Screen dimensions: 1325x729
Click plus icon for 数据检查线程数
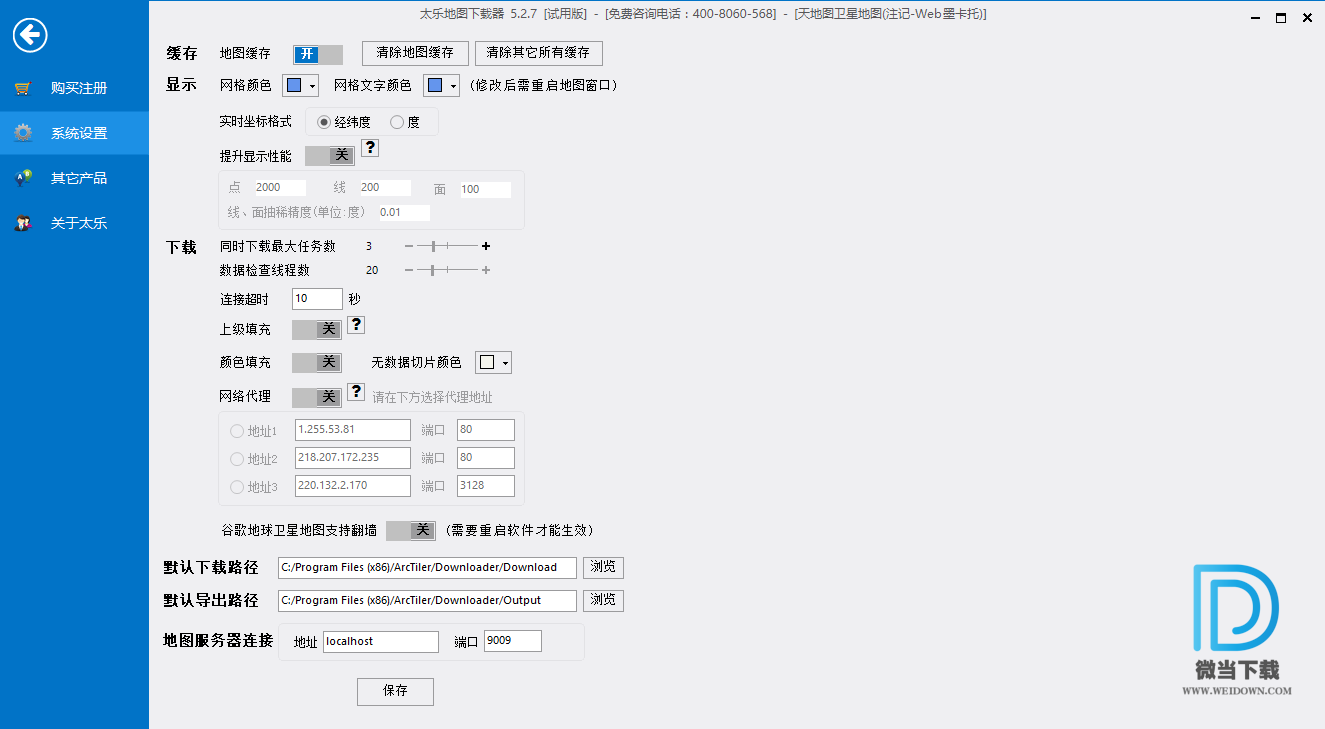click(x=486, y=270)
